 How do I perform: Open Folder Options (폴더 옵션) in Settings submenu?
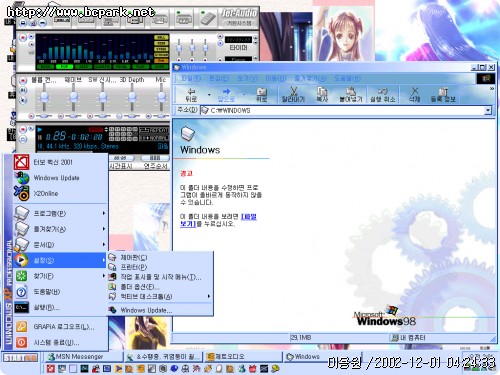pos(160,287)
